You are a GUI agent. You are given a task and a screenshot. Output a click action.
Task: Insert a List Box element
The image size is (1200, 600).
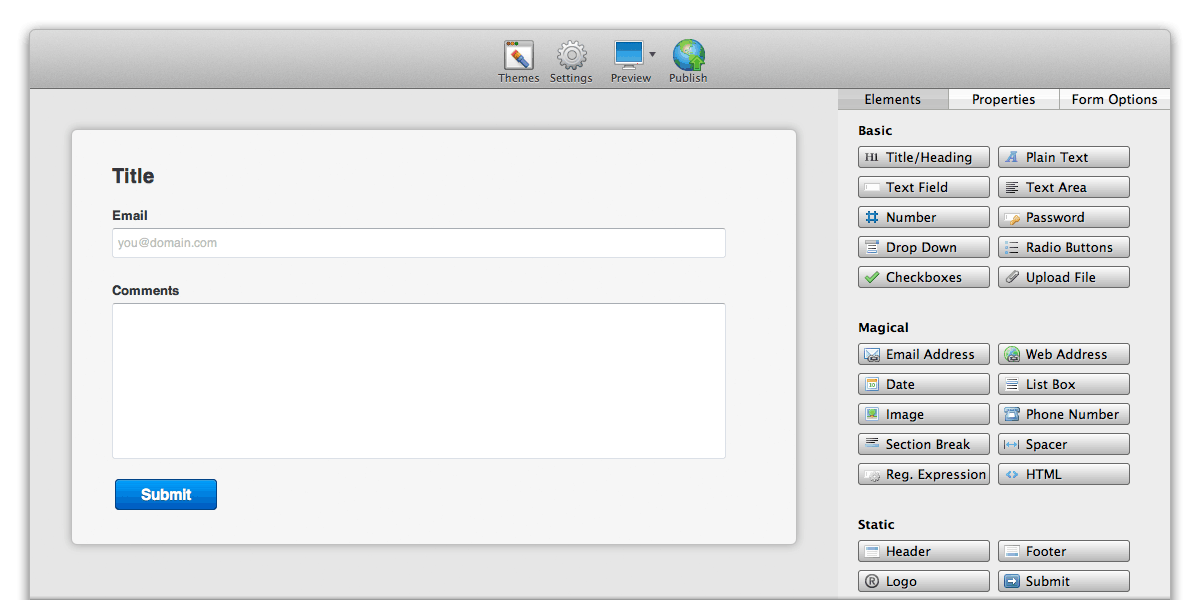tap(1063, 383)
